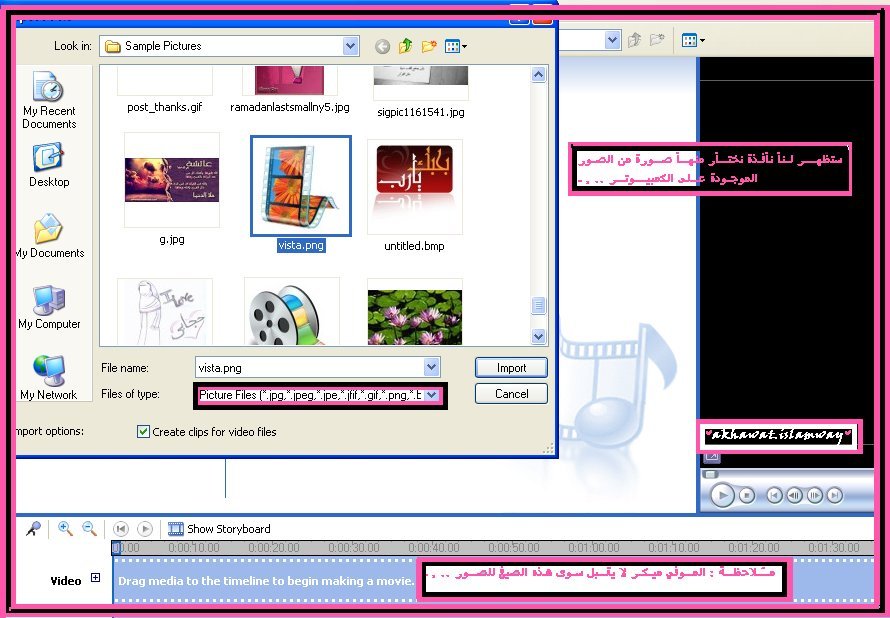Image resolution: width=890 pixels, height=618 pixels.
Task: Click the Cancel button
Action: pos(511,394)
